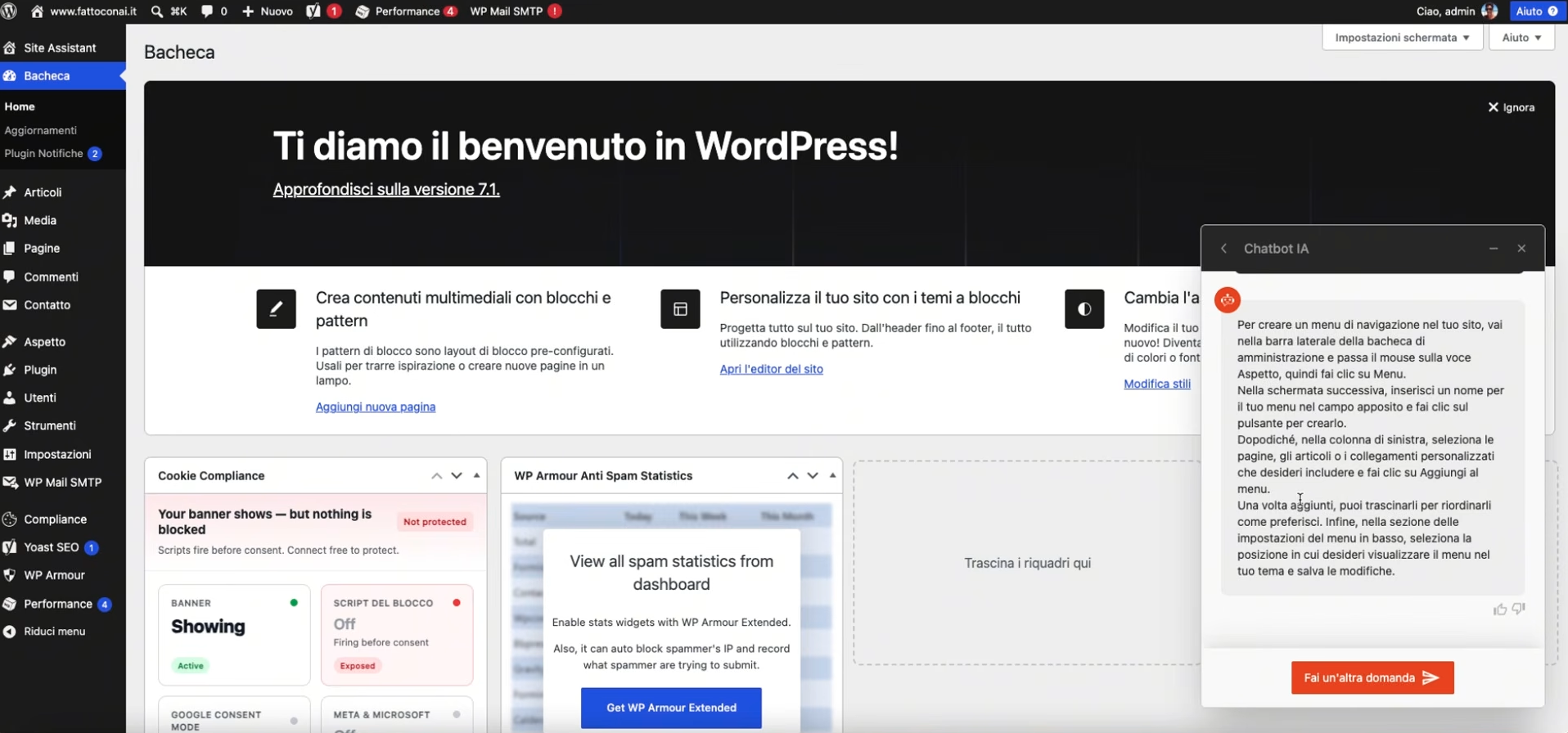Click the Media icon in sidebar

10,220
